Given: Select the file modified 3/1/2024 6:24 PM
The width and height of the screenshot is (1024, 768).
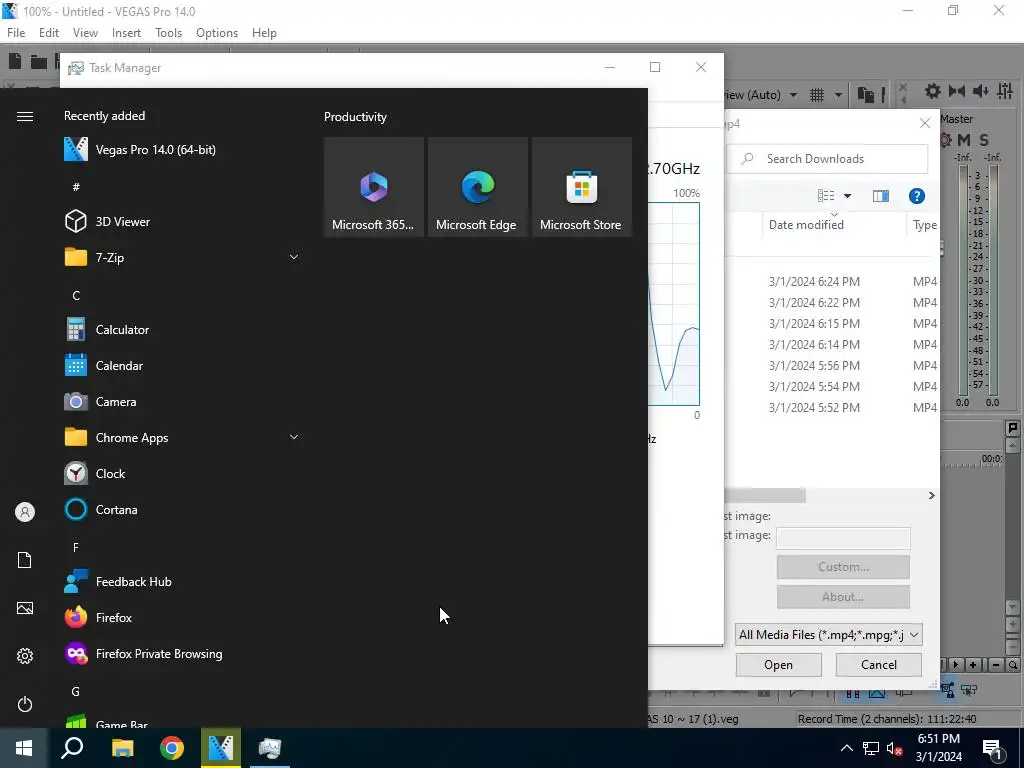Looking at the screenshot, I should [x=832, y=281].
